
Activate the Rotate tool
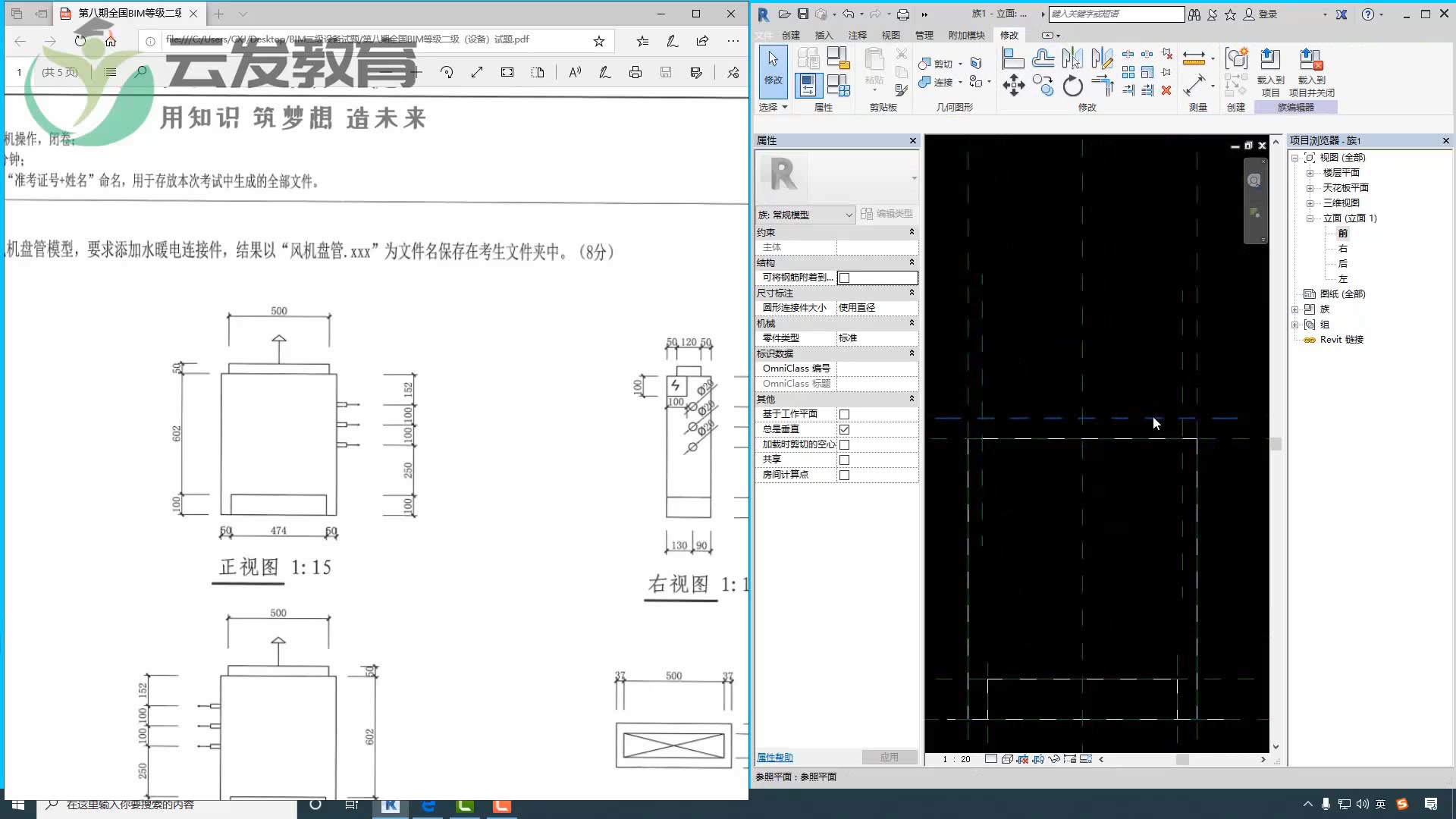pos(1072,86)
